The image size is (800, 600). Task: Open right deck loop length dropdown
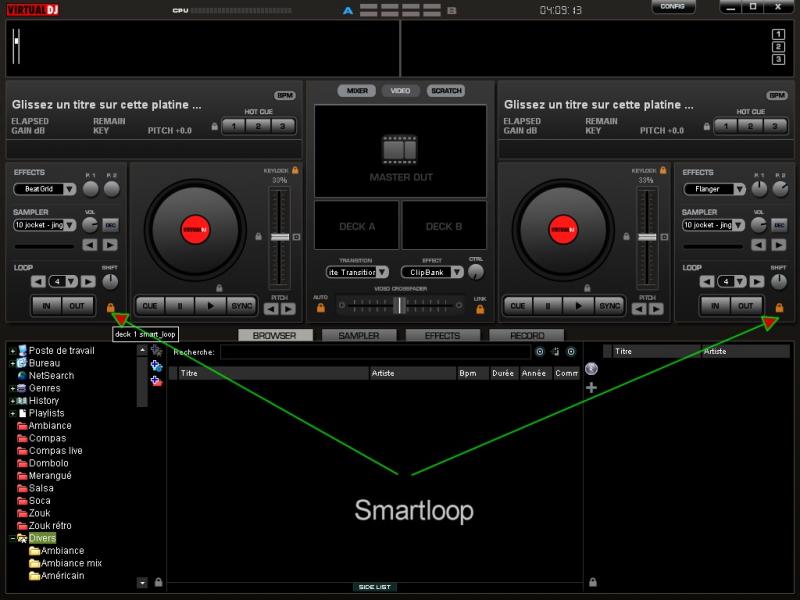(732, 281)
